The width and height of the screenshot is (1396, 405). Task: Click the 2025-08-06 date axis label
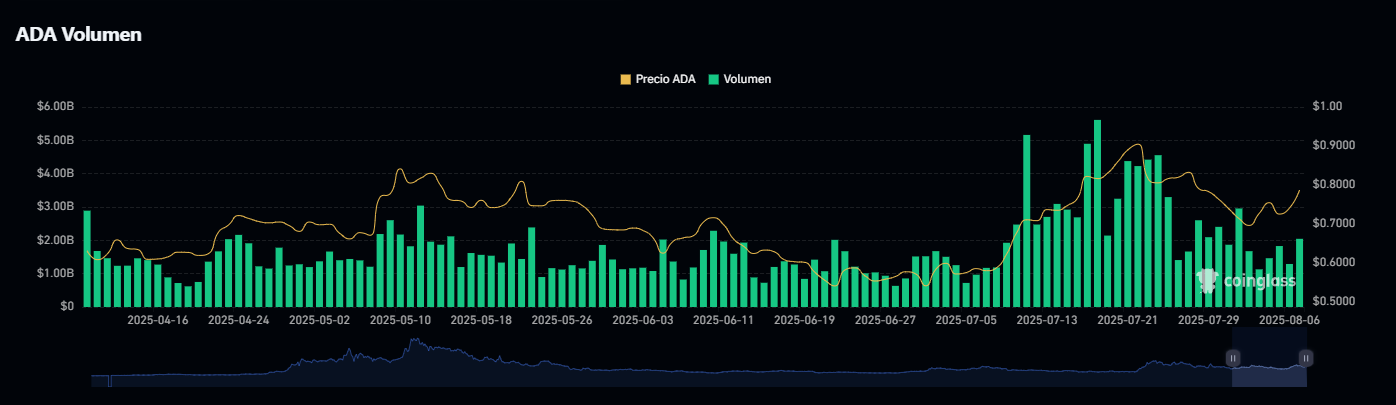tap(1288, 321)
